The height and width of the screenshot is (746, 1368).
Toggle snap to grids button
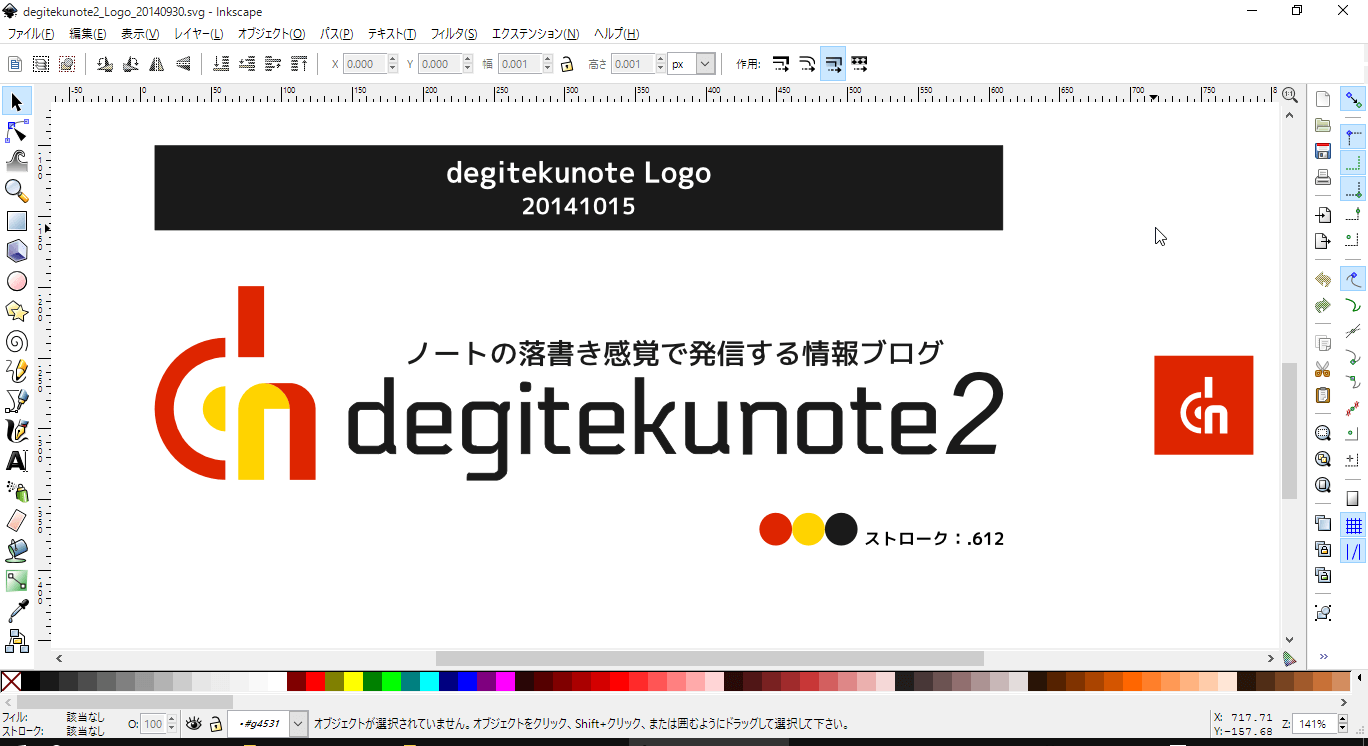(x=1353, y=526)
